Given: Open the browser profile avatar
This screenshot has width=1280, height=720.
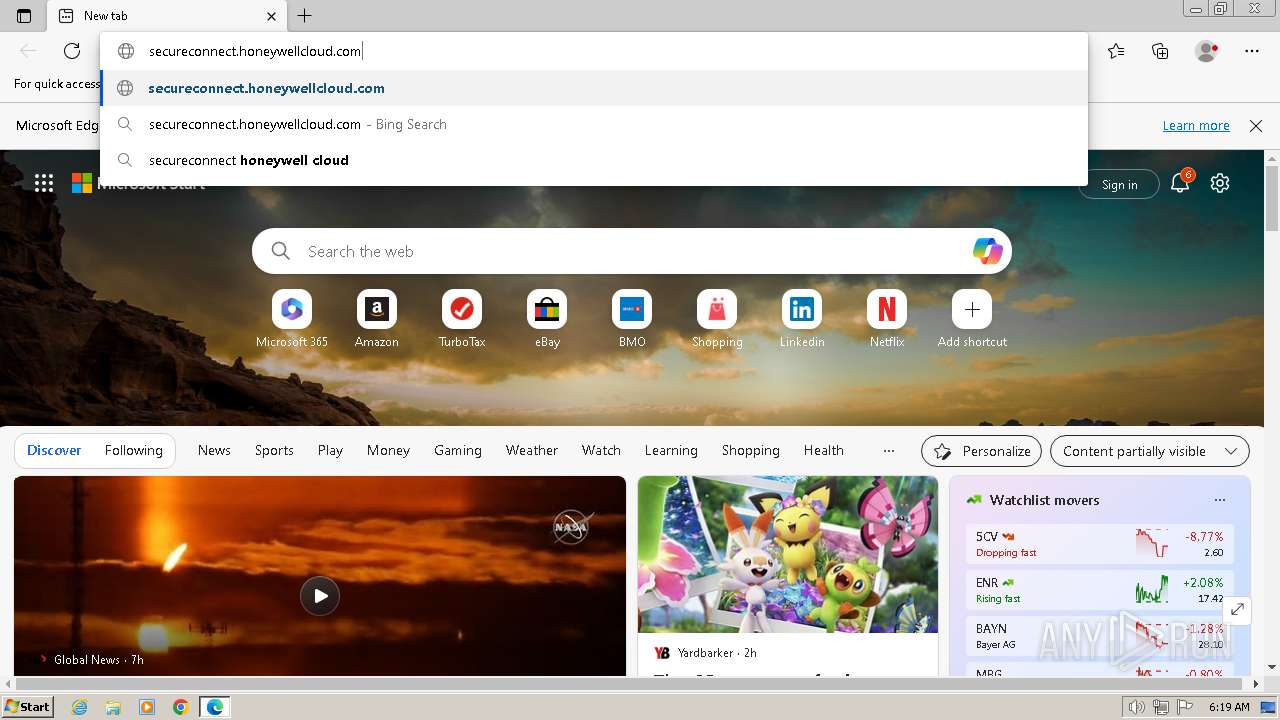Looking at the screenshot, I should pos(1207,51).
